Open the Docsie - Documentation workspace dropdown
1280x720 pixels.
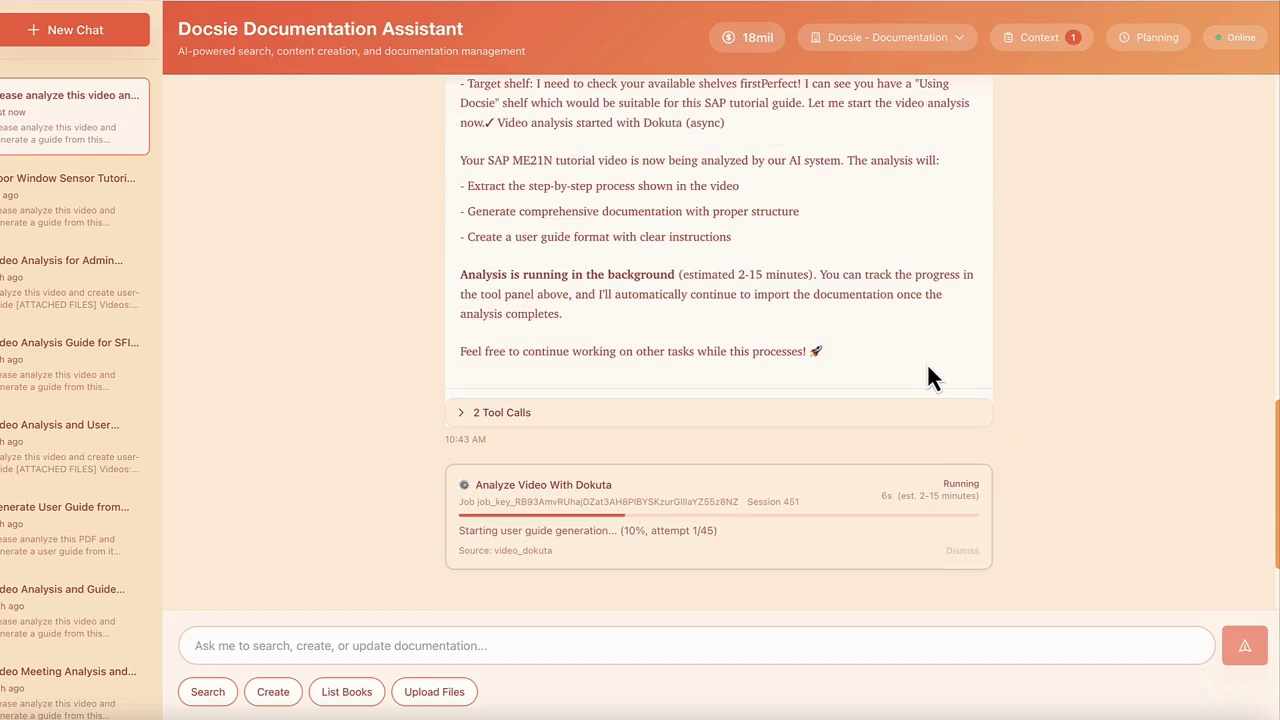pyautogui.click(x=887, y=37)
